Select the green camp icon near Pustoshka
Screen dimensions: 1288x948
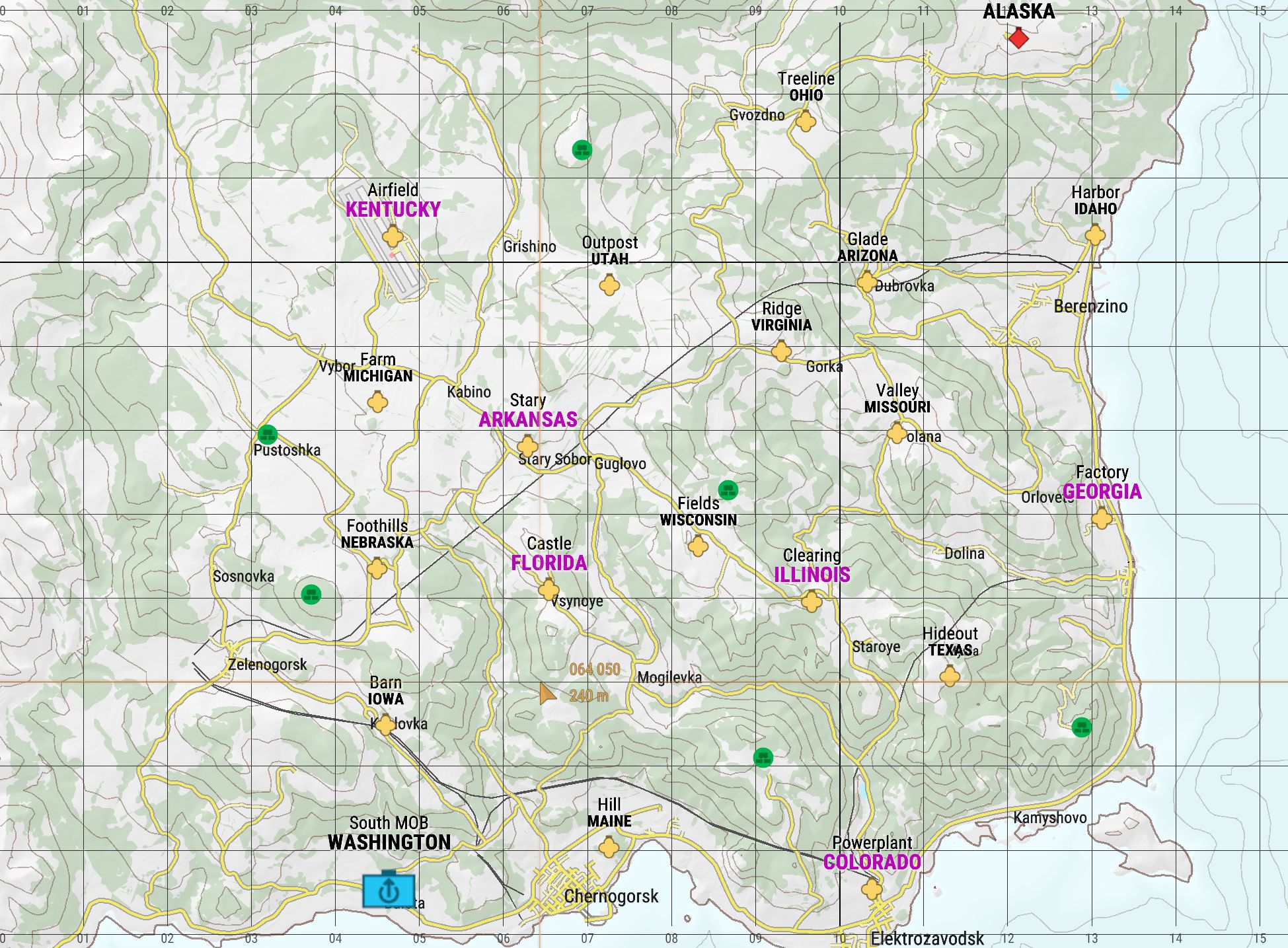pyautogui.click(x=268, y=435)
